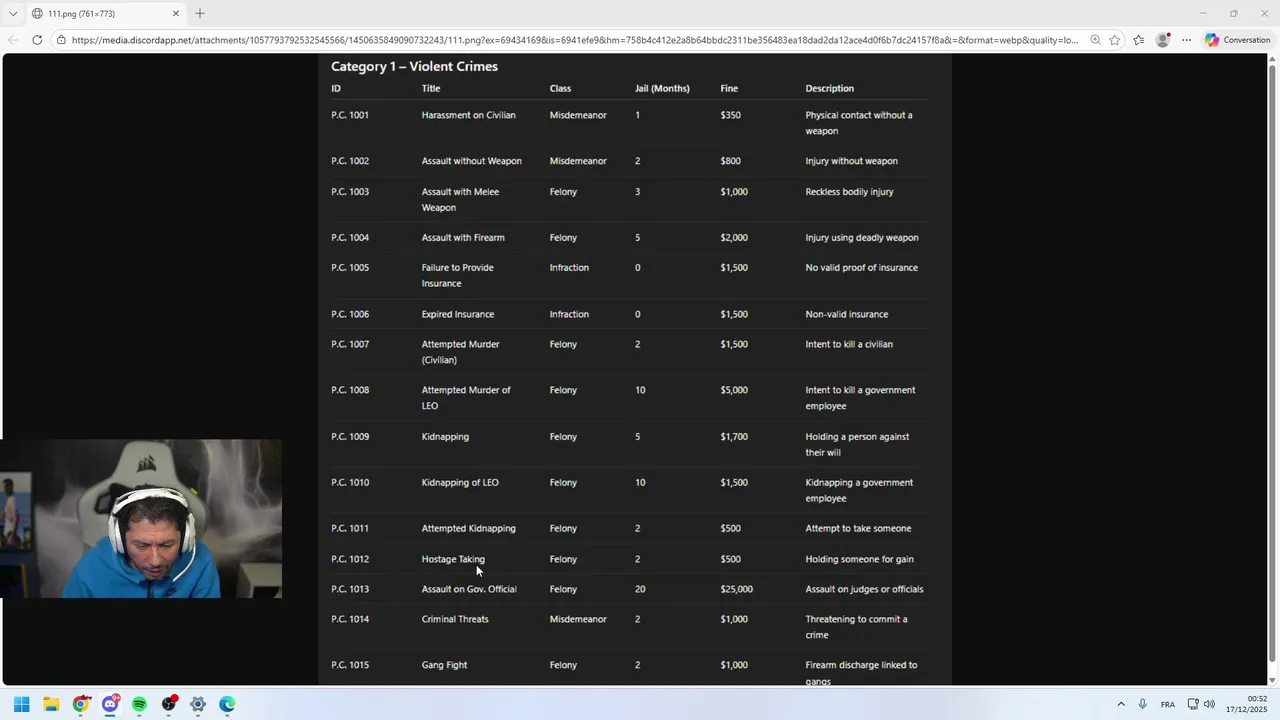
Task: Click 'Reckless bodily injury' description
Action: coord(849,192)
